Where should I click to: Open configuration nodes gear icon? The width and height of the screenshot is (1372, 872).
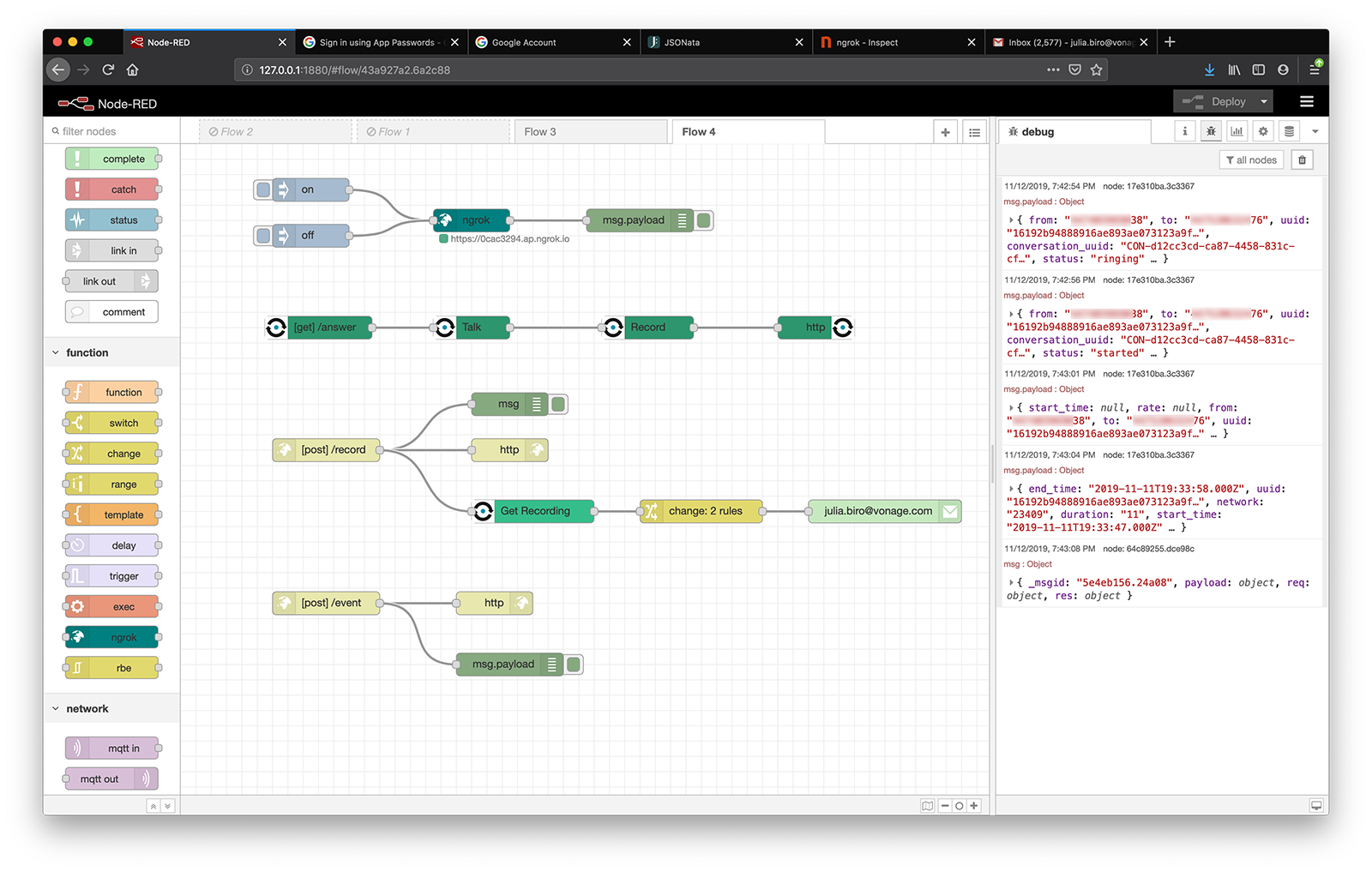tap(1263, 131)
